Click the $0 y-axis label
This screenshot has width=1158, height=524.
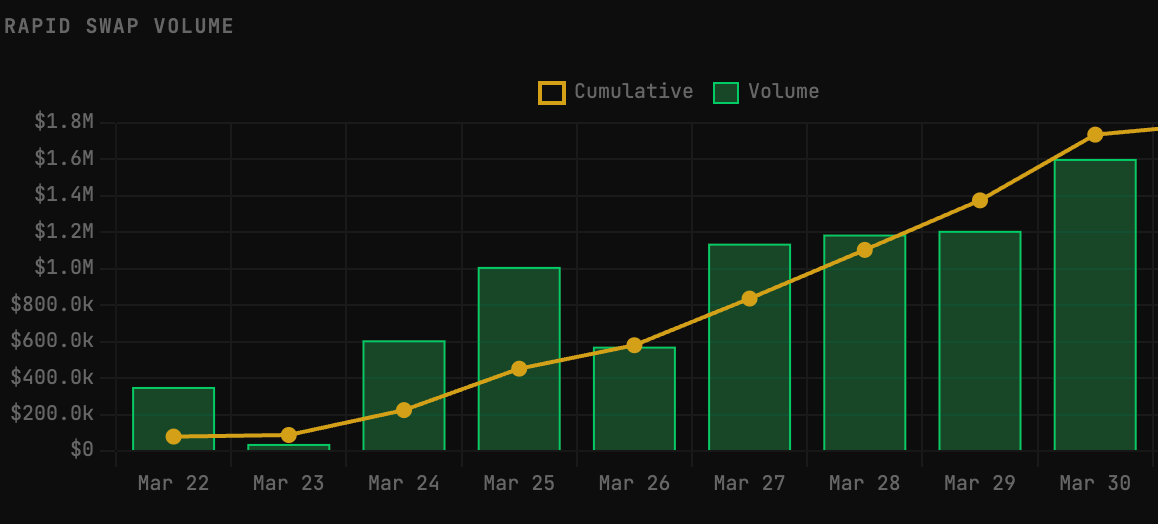pos(82,449)
